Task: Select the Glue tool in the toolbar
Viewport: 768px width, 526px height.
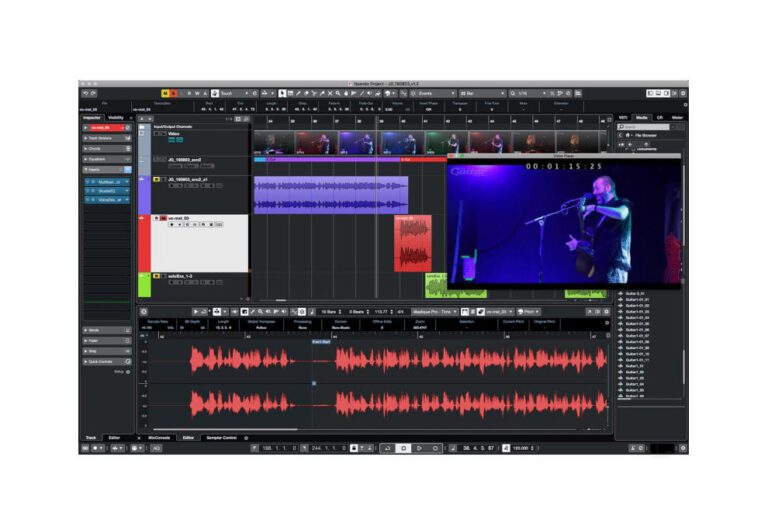Action: coord(322,93)
